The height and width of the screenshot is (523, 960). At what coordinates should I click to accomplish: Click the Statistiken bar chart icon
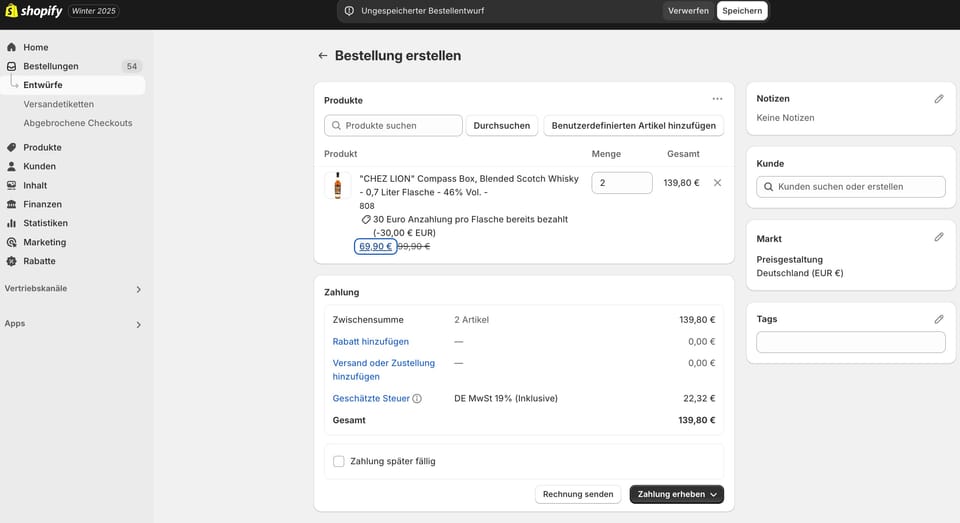[x=11, y=223]
